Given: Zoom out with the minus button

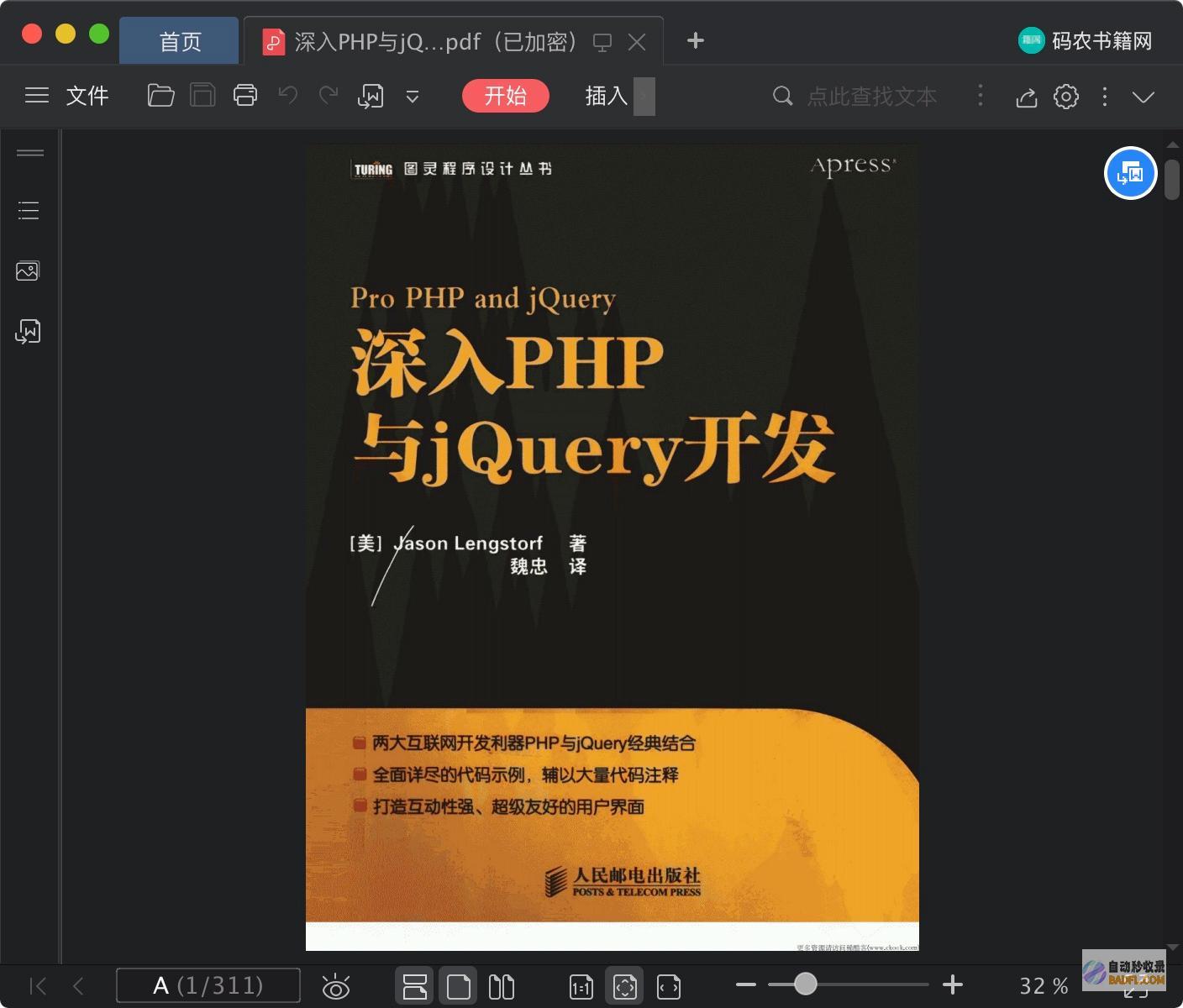Looking at the screenshot, I should (x=746, y=984).
